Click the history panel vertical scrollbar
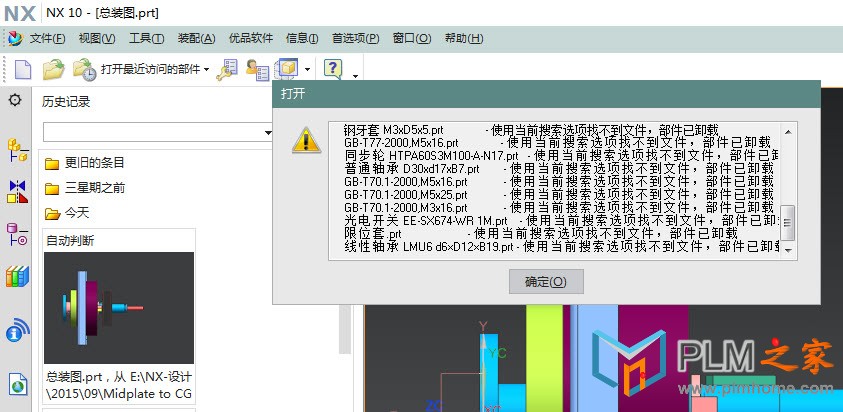The width and height of the screenshot is (843, 412). (346, 328)
